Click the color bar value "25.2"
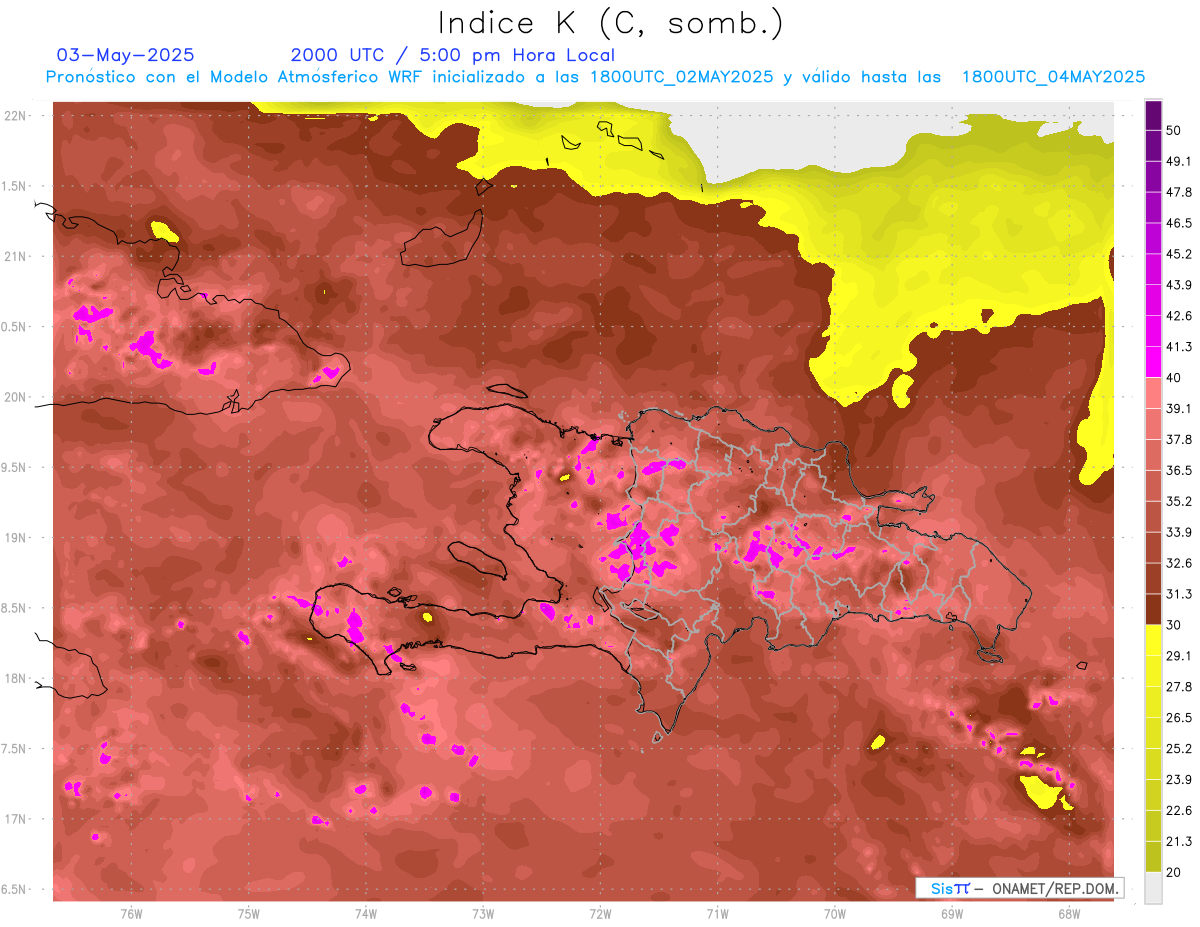The height and width of the screenshot is (927, 1200). coord(1181,749)
